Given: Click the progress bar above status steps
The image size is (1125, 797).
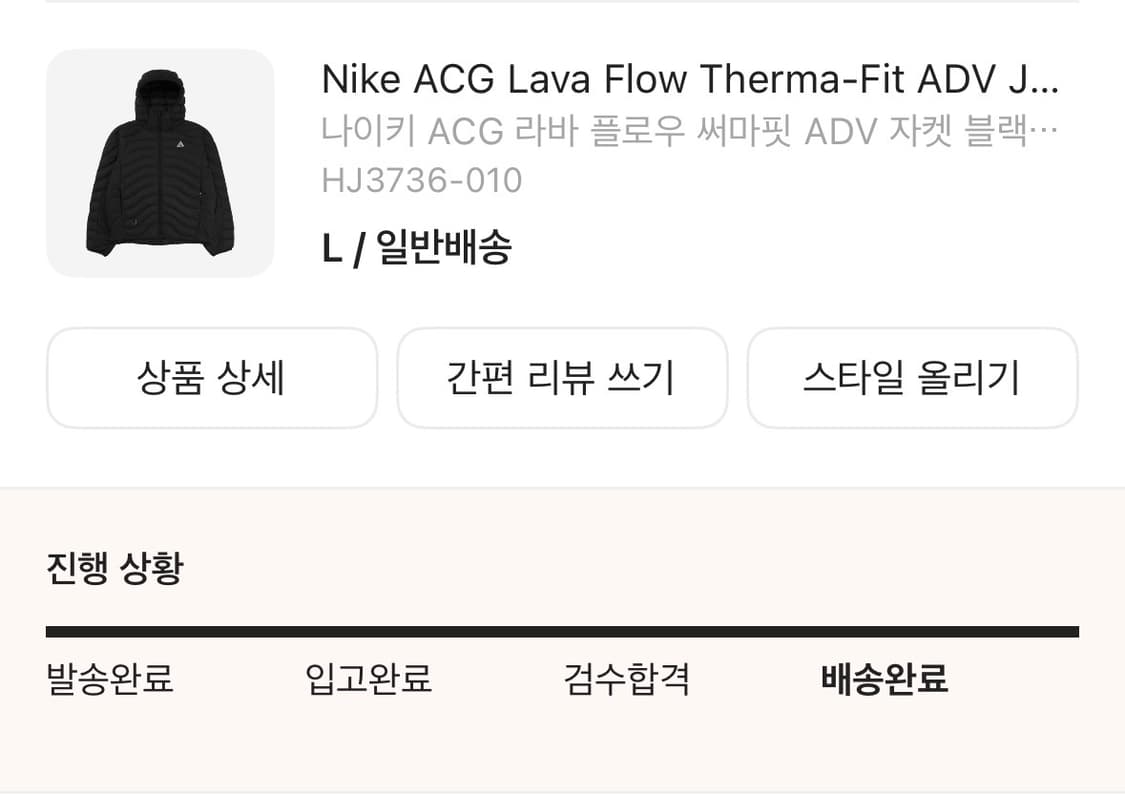Looking at the screenshot, I should (562, 631).
